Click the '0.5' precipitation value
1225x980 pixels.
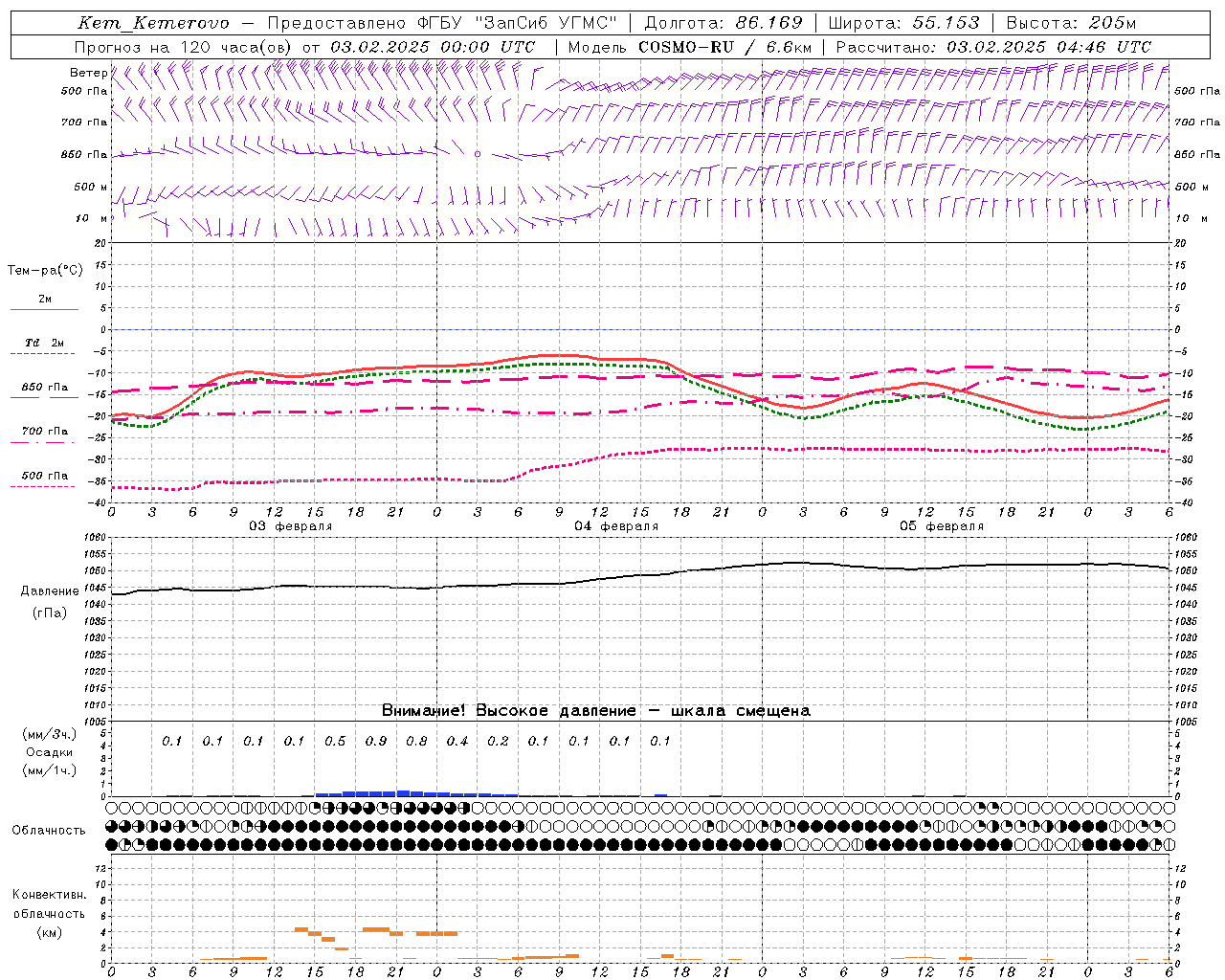coord(335,741)
